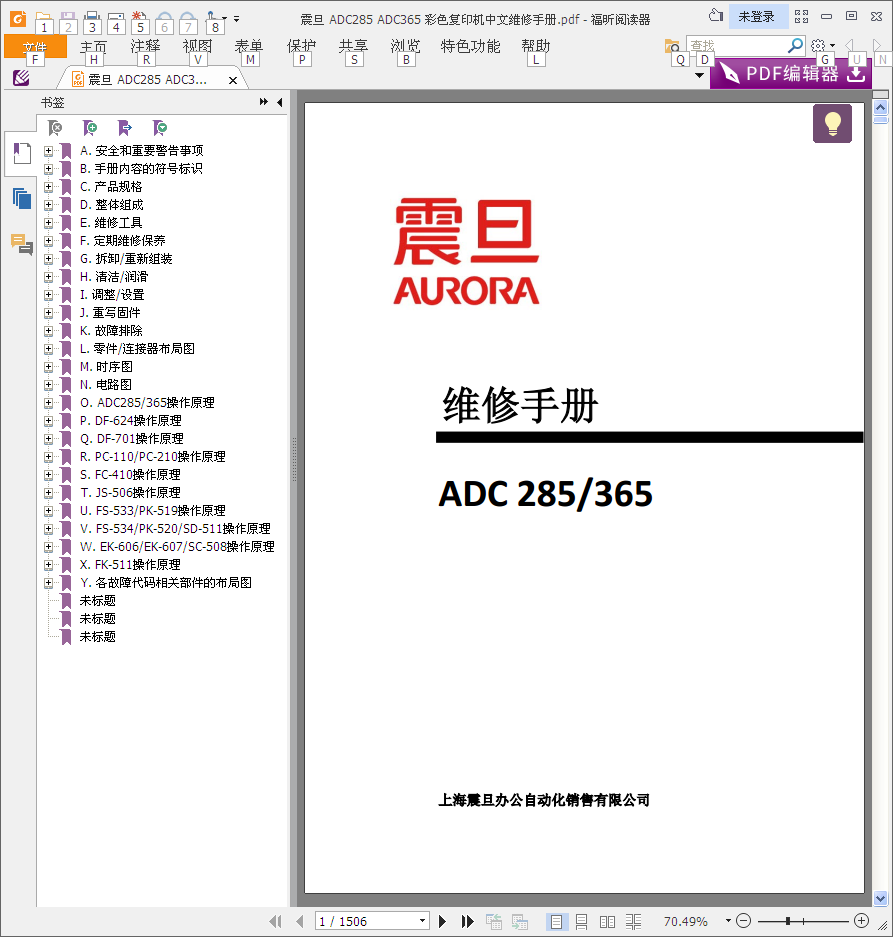Click the purple pen icon left of document tab
This screenshot has width=893, height=937.
(x=21, y=78)
